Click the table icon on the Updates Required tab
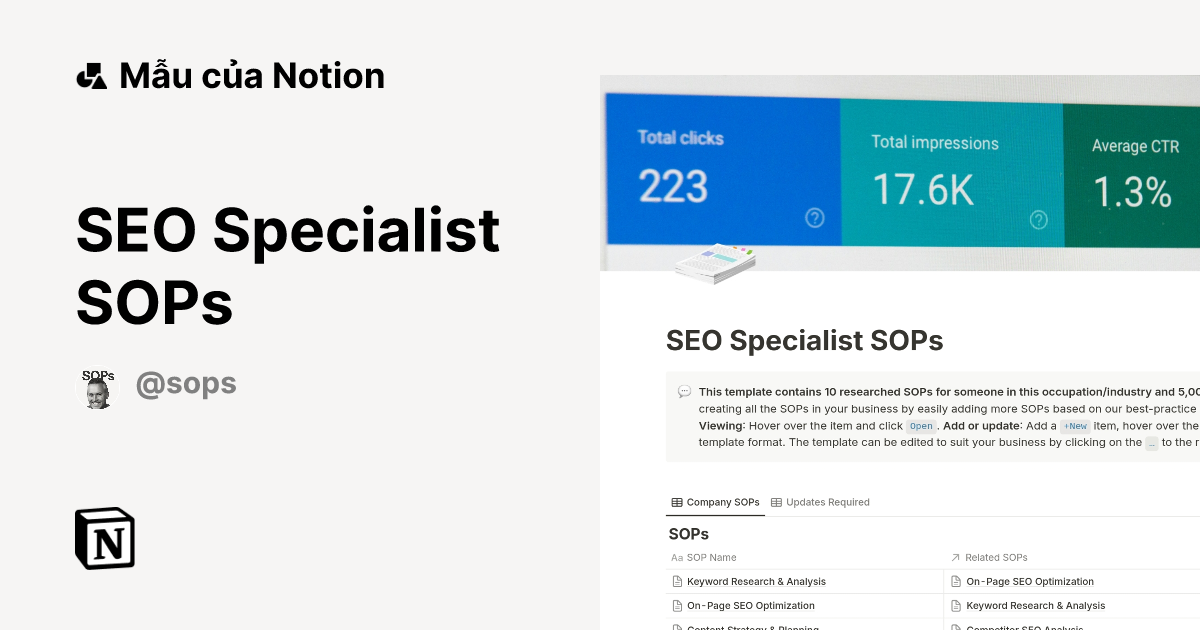 pos(776,502)
